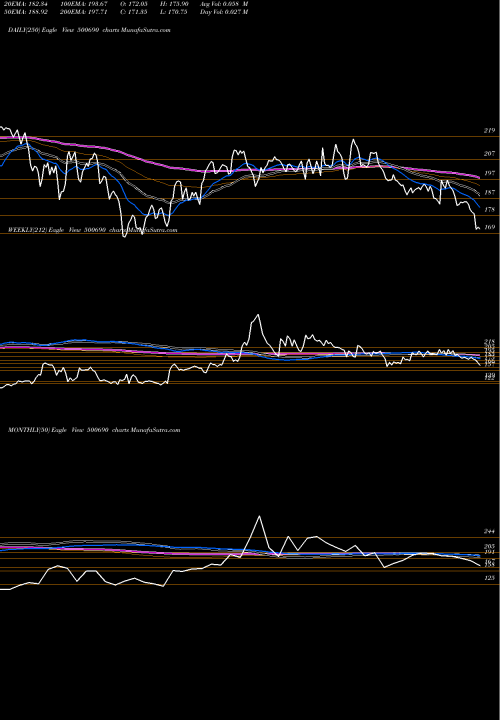Click the WEEKLY(212) Eagle View chart title
Image resolution: width=500 pixels, height=720 pixels.
92,230
